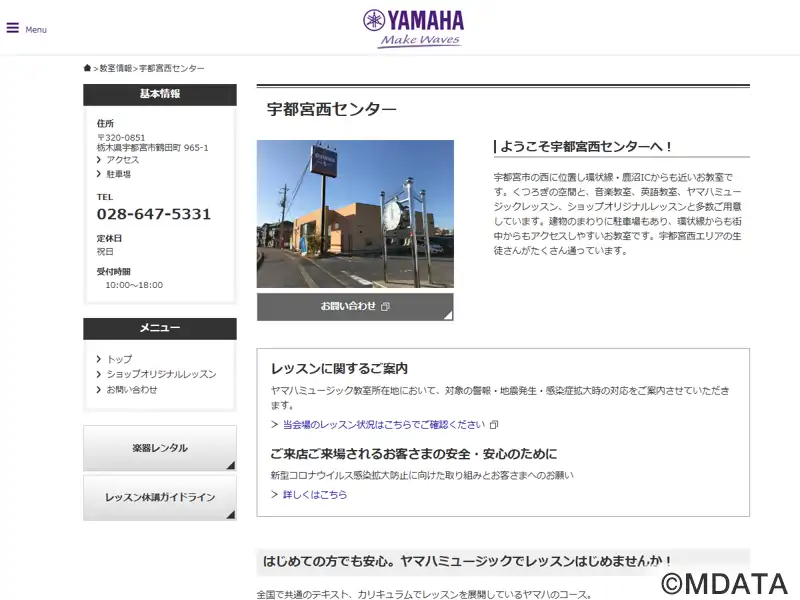This screenshot has height=600, width=800.
Task: Click the Yamaha Make Waves logo
Action: (x=413, y=28)
